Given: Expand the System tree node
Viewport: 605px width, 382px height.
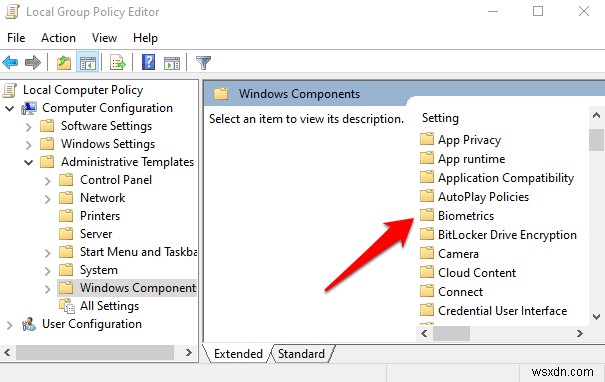Looking at the screenshot, I should tap(47, 271).
